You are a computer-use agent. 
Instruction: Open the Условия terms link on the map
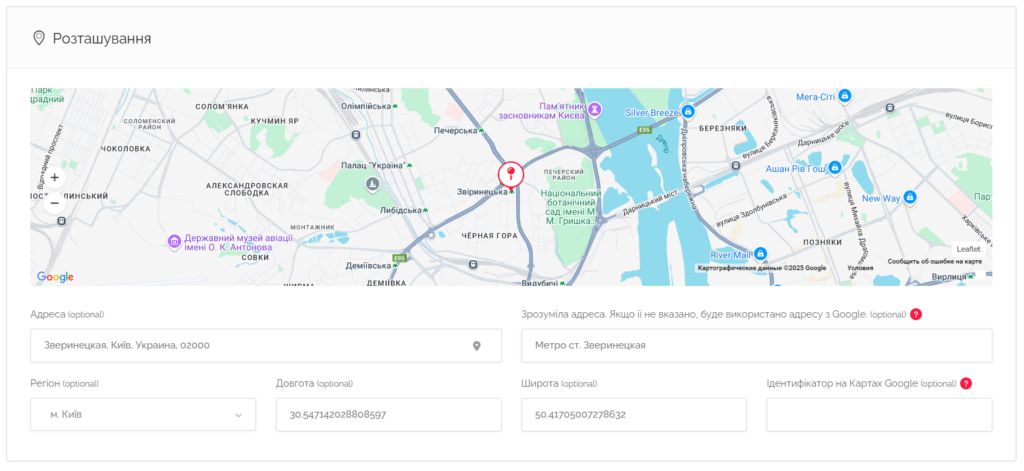point(859,268)
